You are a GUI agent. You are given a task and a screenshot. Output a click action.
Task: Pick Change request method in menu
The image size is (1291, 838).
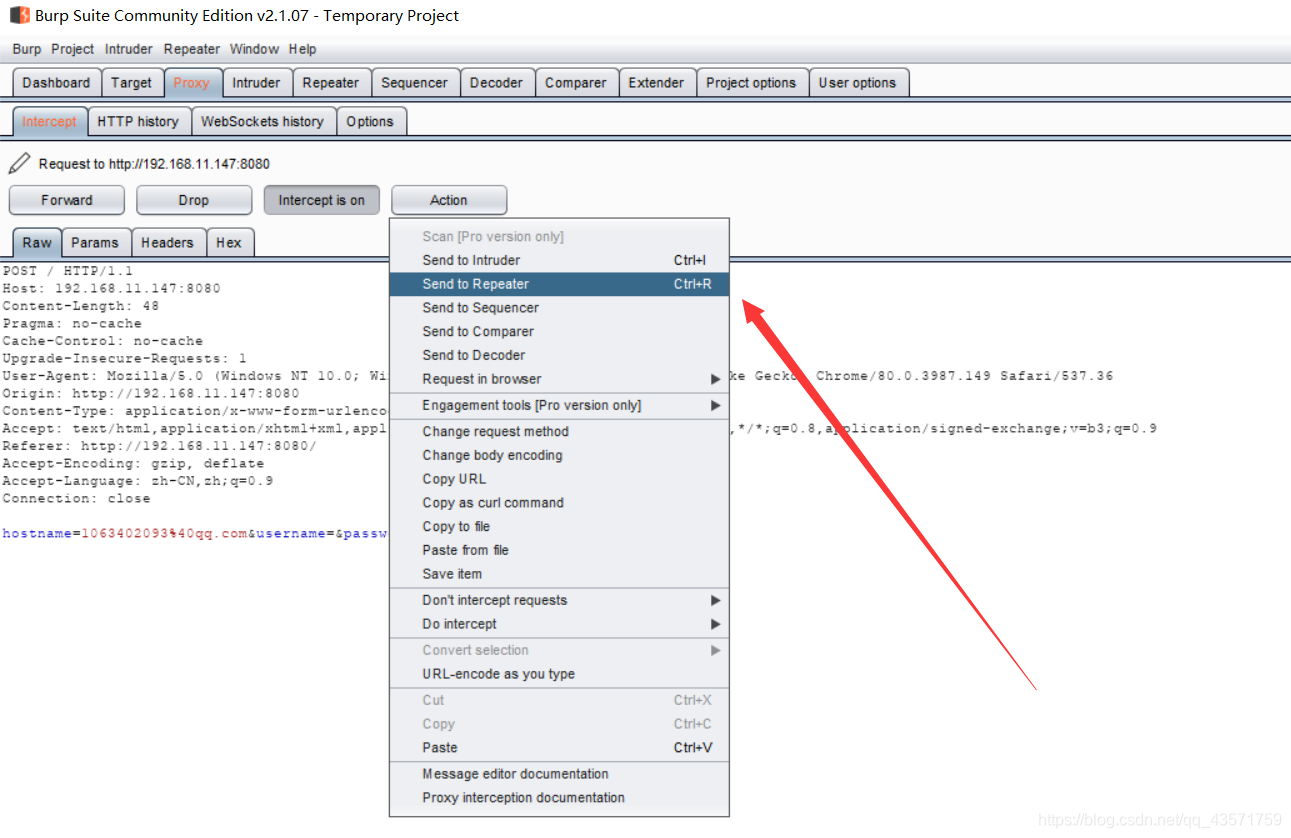pyautogui.click(x=559, y=431)
